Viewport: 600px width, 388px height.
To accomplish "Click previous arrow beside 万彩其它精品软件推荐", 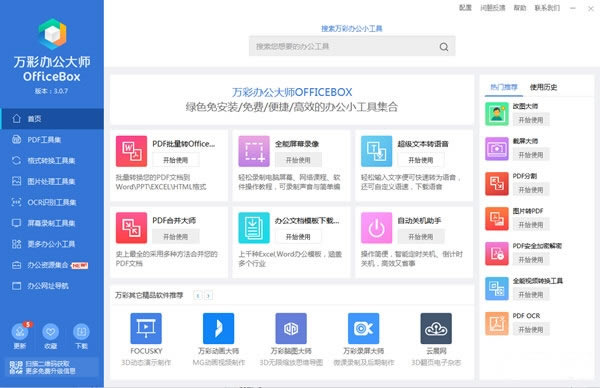I will tap(198, 295).
